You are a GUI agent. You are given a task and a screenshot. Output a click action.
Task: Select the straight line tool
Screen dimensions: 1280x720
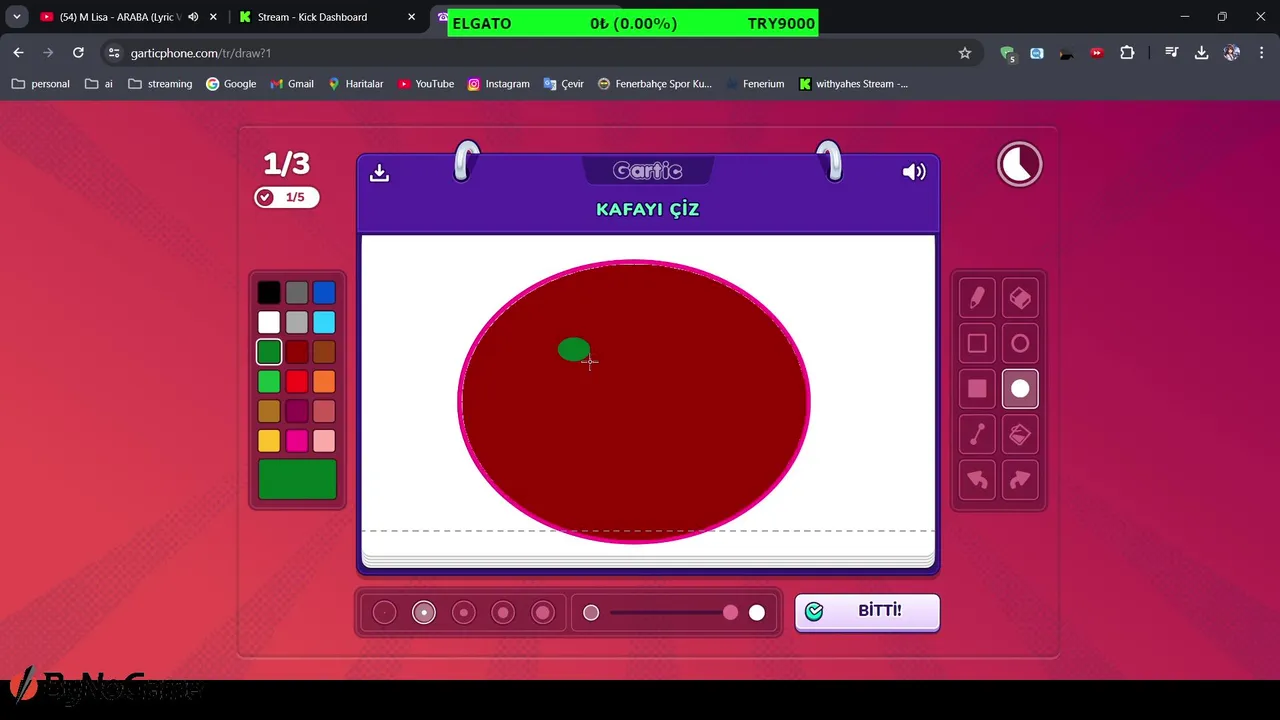(977, 435)
